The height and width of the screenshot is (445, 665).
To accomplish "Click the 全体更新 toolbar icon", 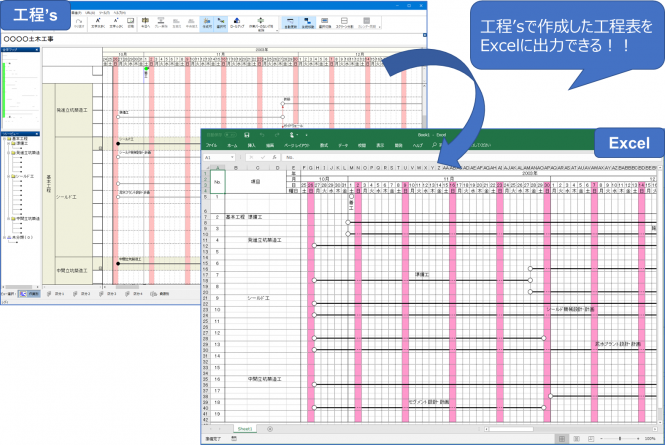I will pyautogui.click(x=288, y=23).
